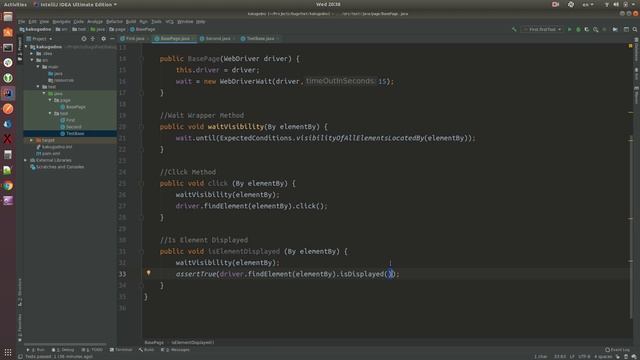The image size is (640, 360).
Task: Open the keyboard language en dropdown
Action: tap(588, 4)
